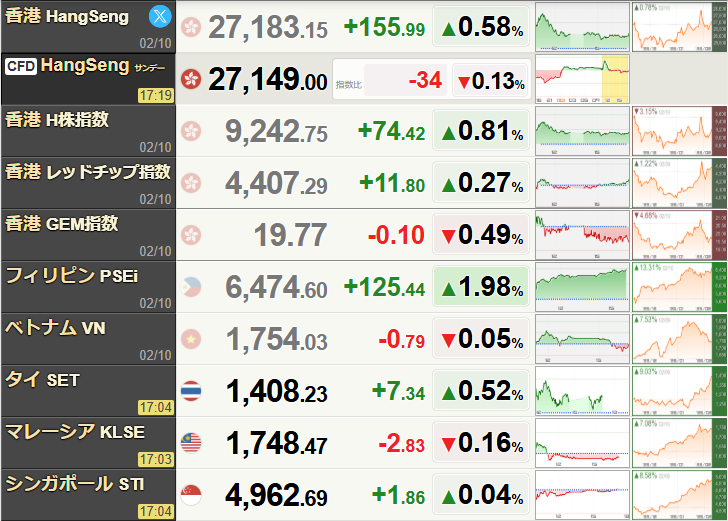Click the ▲0.81% change badge
728x521 pixels.
click(481, 130)
